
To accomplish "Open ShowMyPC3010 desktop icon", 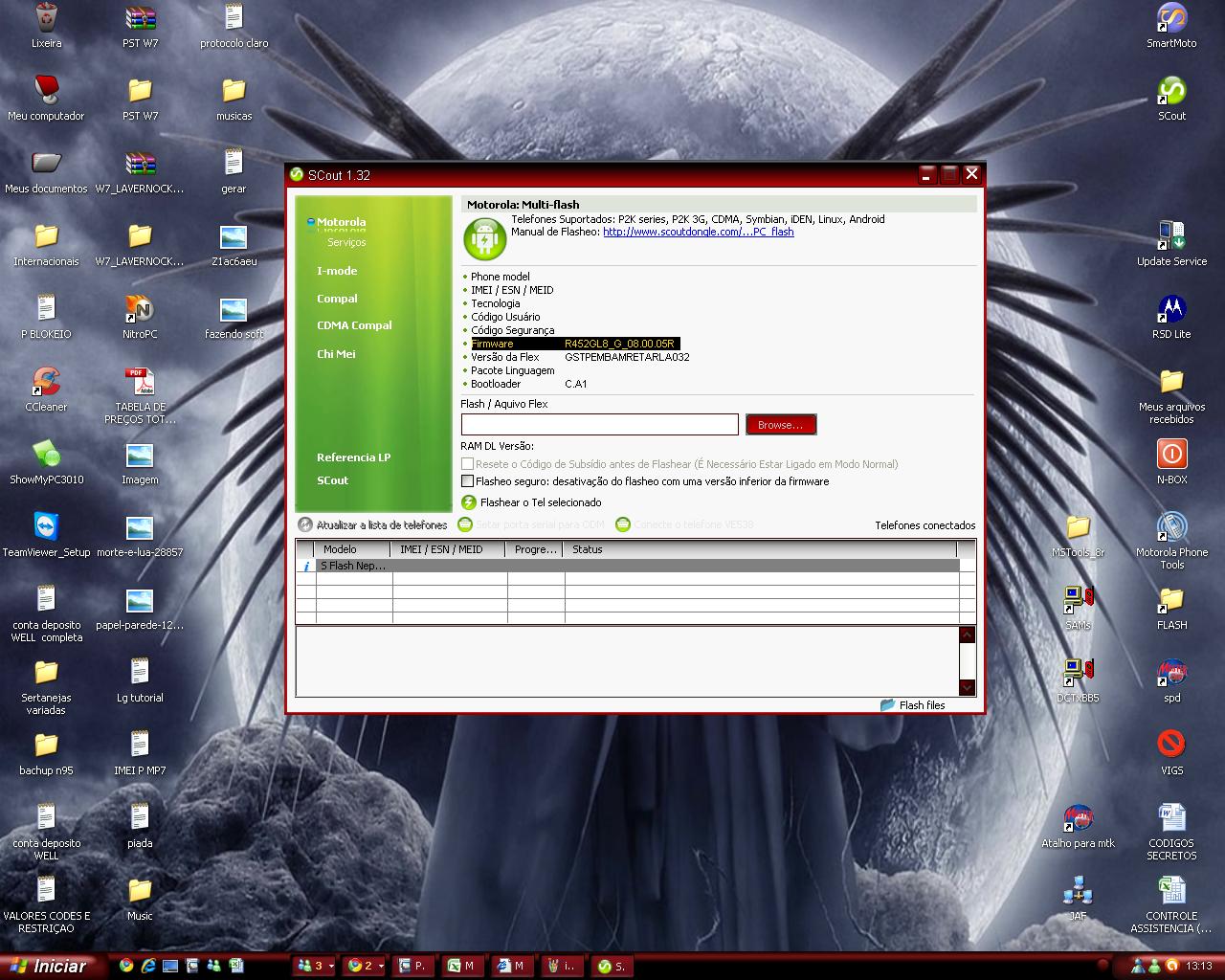I will 46,455.
